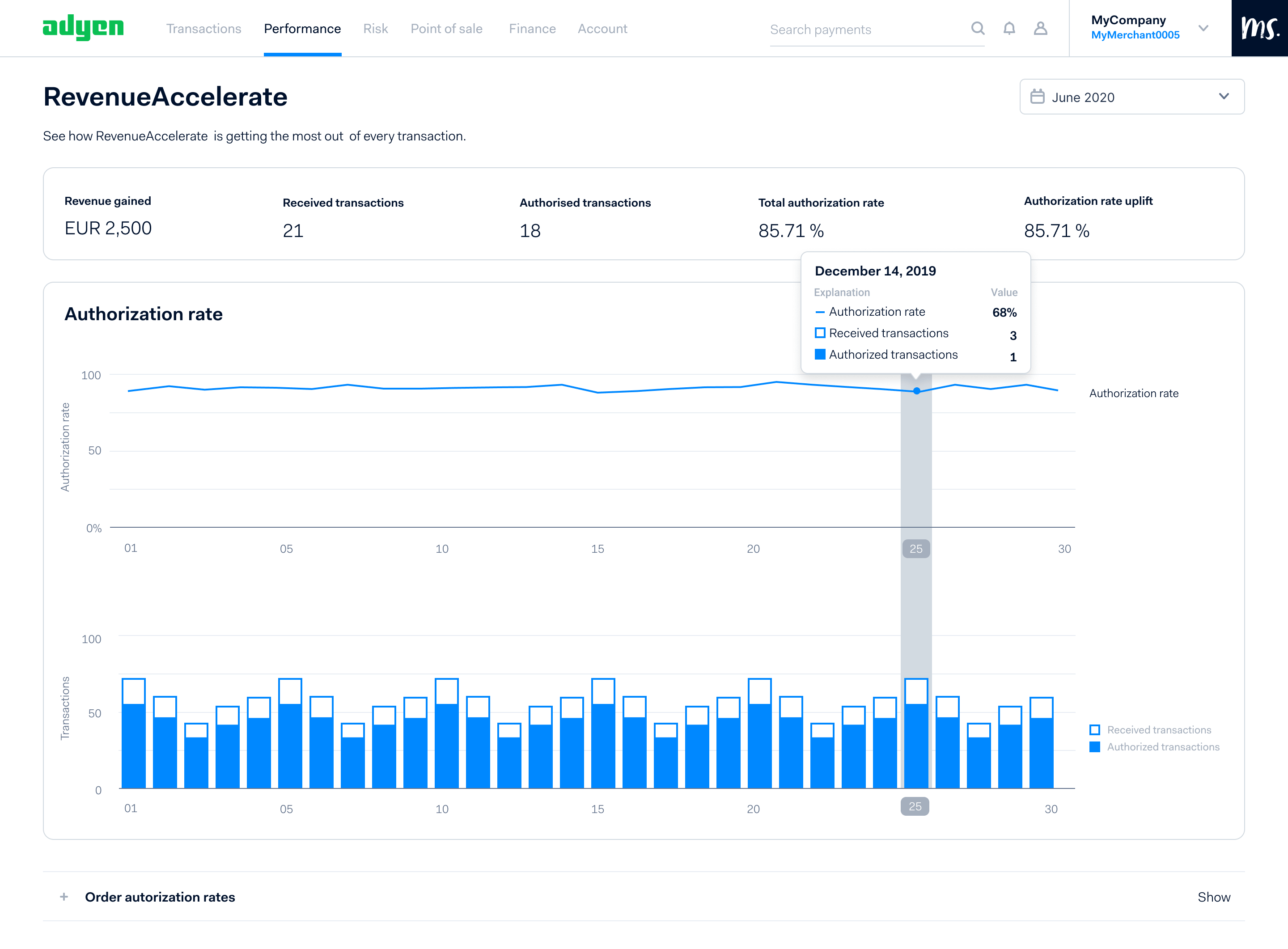Open notifications bell icon

(1009, 28)
